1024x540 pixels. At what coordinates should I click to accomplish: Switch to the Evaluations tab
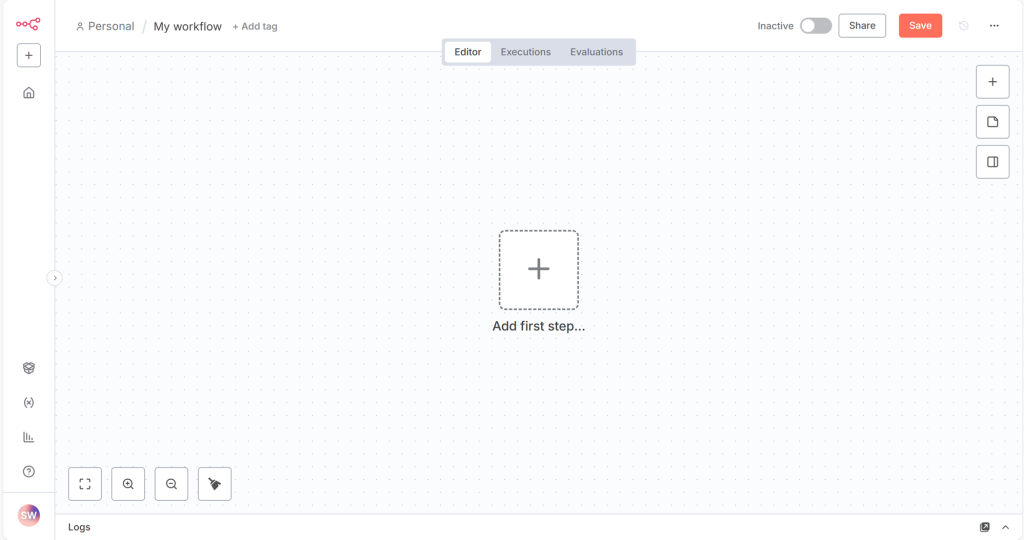click(596, 52)
